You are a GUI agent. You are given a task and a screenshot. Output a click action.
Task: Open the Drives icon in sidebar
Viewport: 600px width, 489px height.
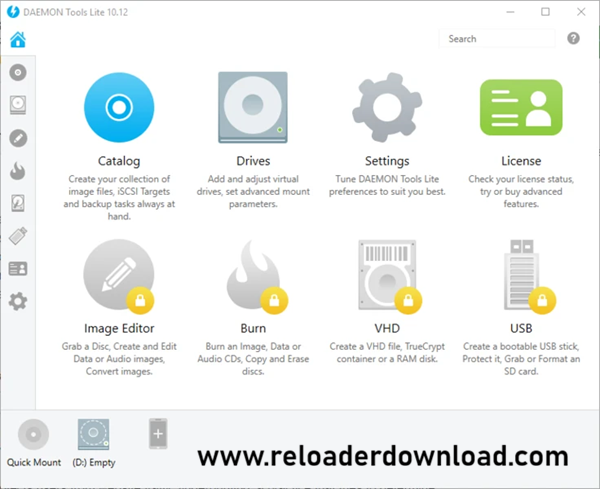point(18,105)
